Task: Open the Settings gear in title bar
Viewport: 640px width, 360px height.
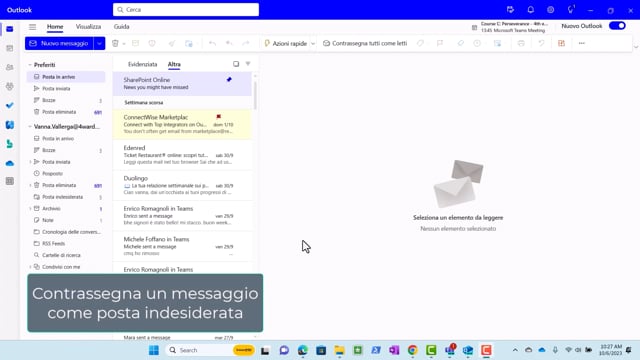Action: pos(551,10)
